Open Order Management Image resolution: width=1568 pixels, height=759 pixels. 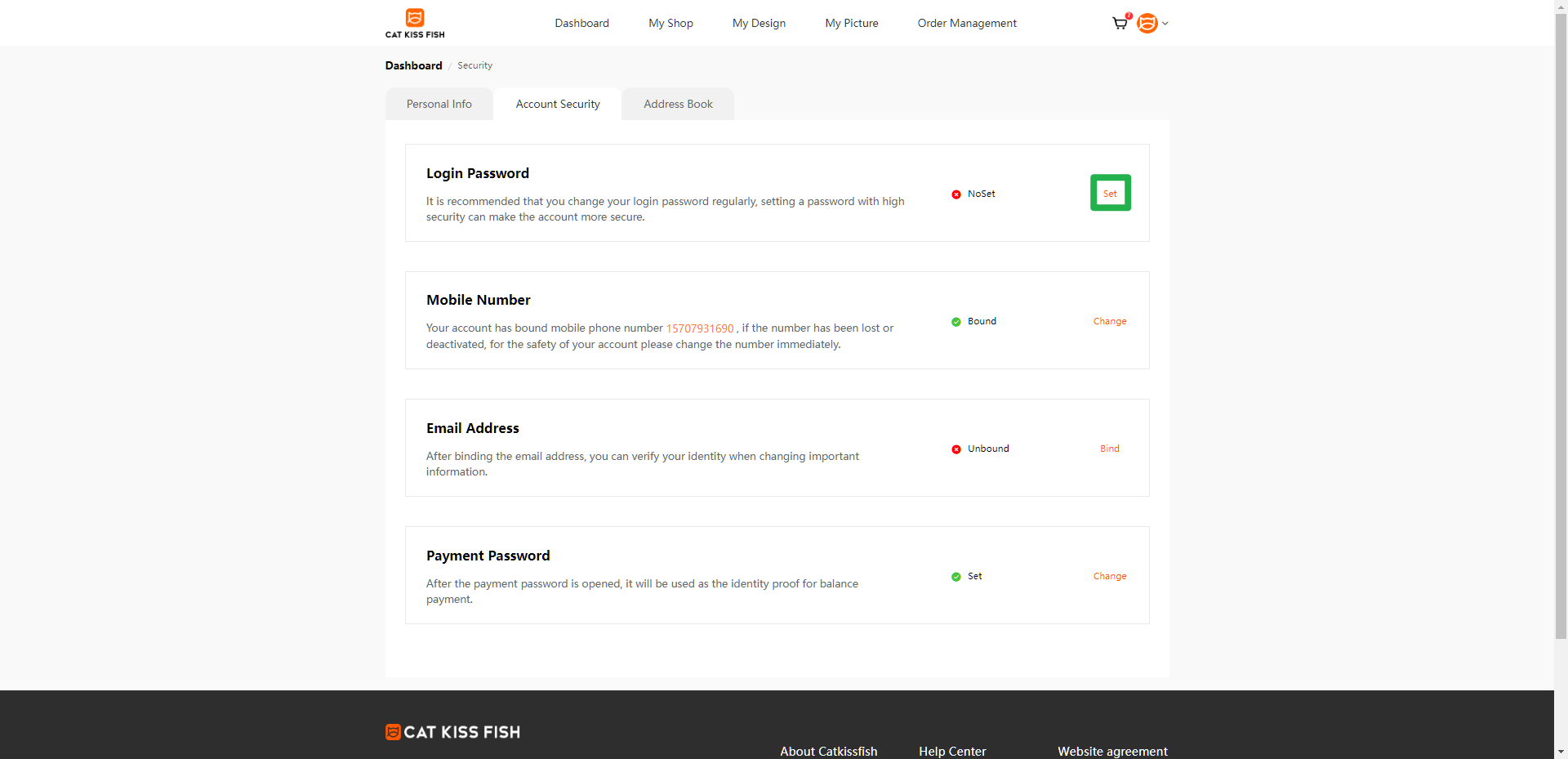click(967, 23)
